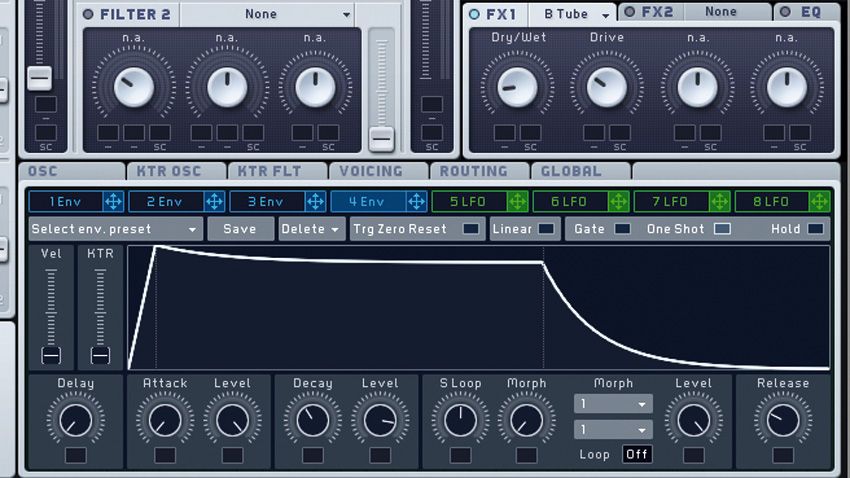Open the Delete dropdown

[311, 229]
